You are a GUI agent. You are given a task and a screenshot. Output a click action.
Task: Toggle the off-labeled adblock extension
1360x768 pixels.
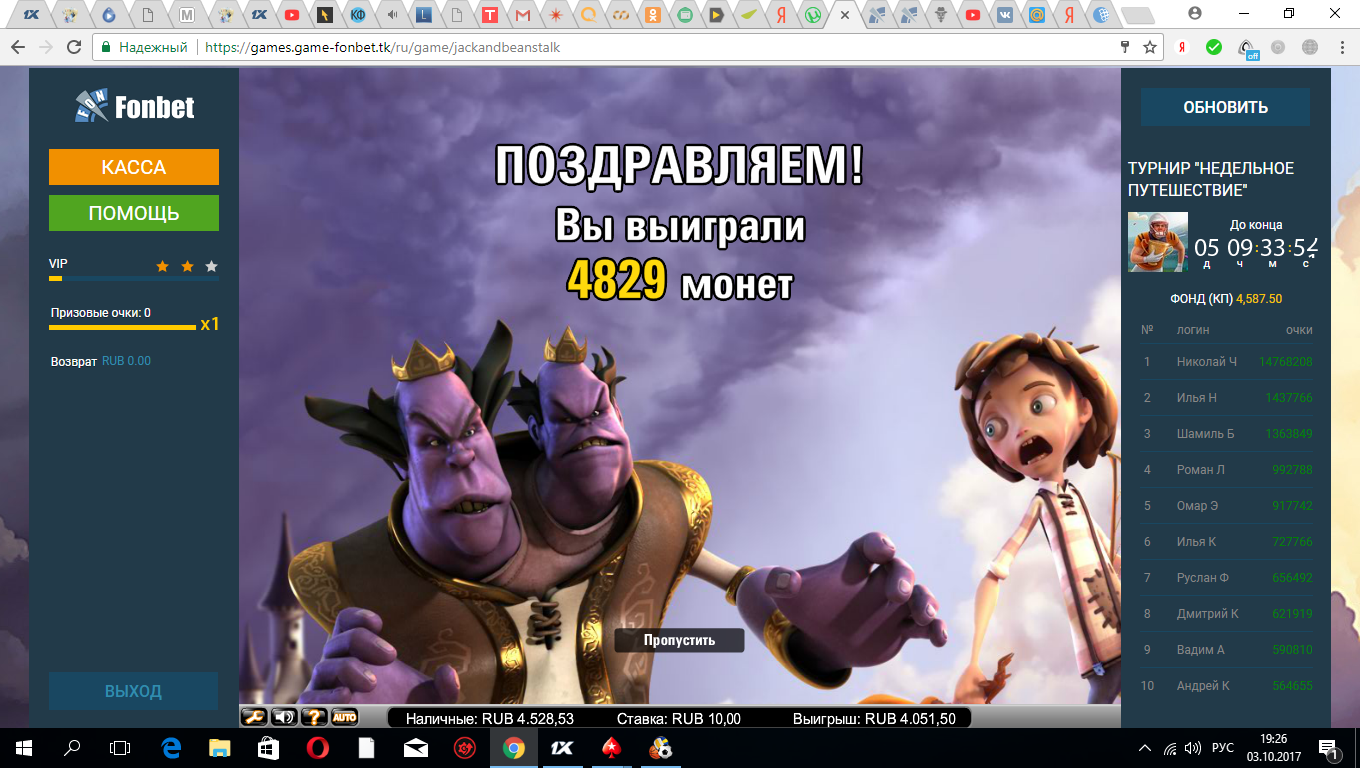click(x=1247, y=46)
